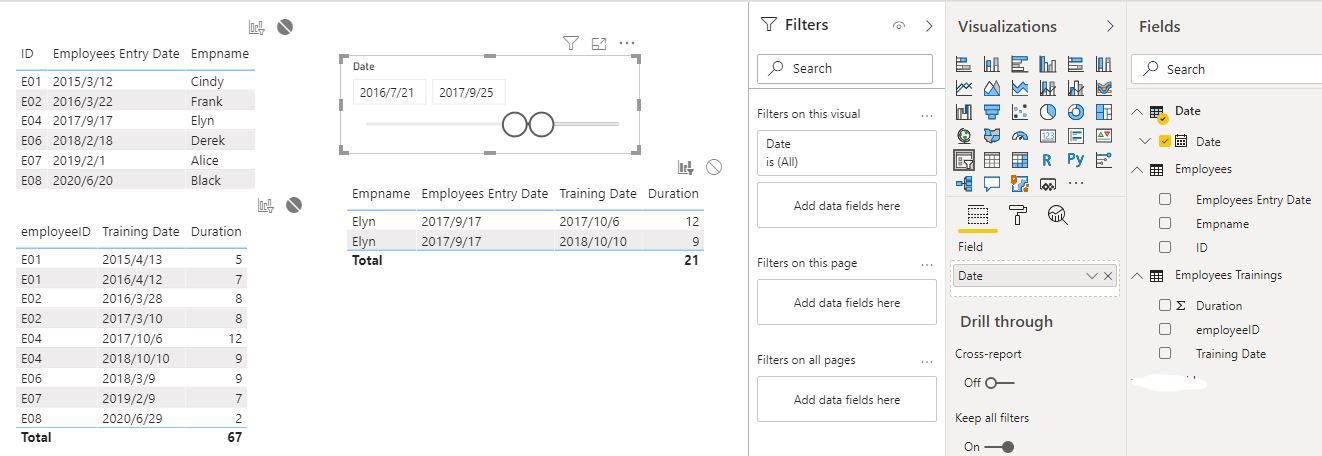Switch off the Keep all filters toggle

coord(1000,447)
